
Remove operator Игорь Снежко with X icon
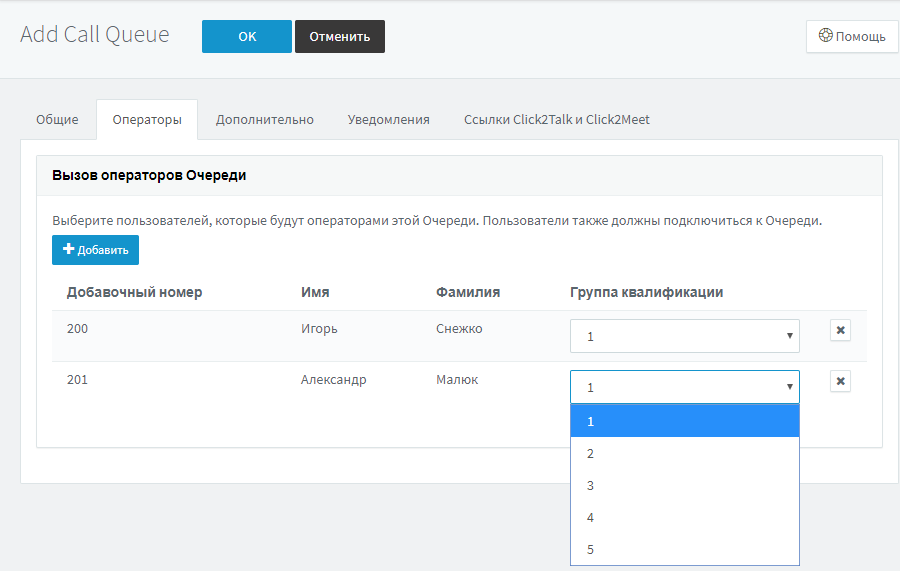coord(840,330)
